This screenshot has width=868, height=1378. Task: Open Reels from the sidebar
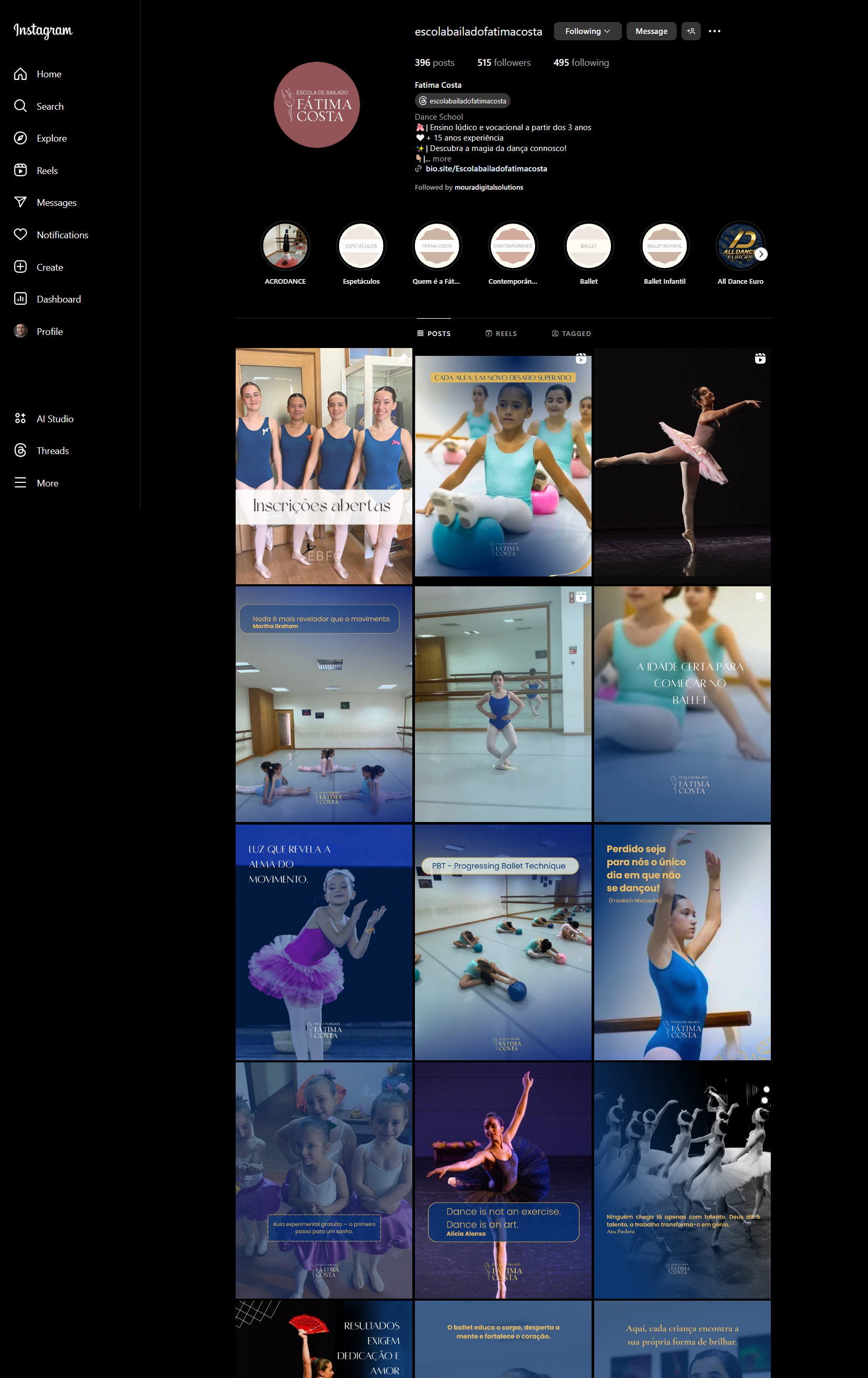(36, 170)
